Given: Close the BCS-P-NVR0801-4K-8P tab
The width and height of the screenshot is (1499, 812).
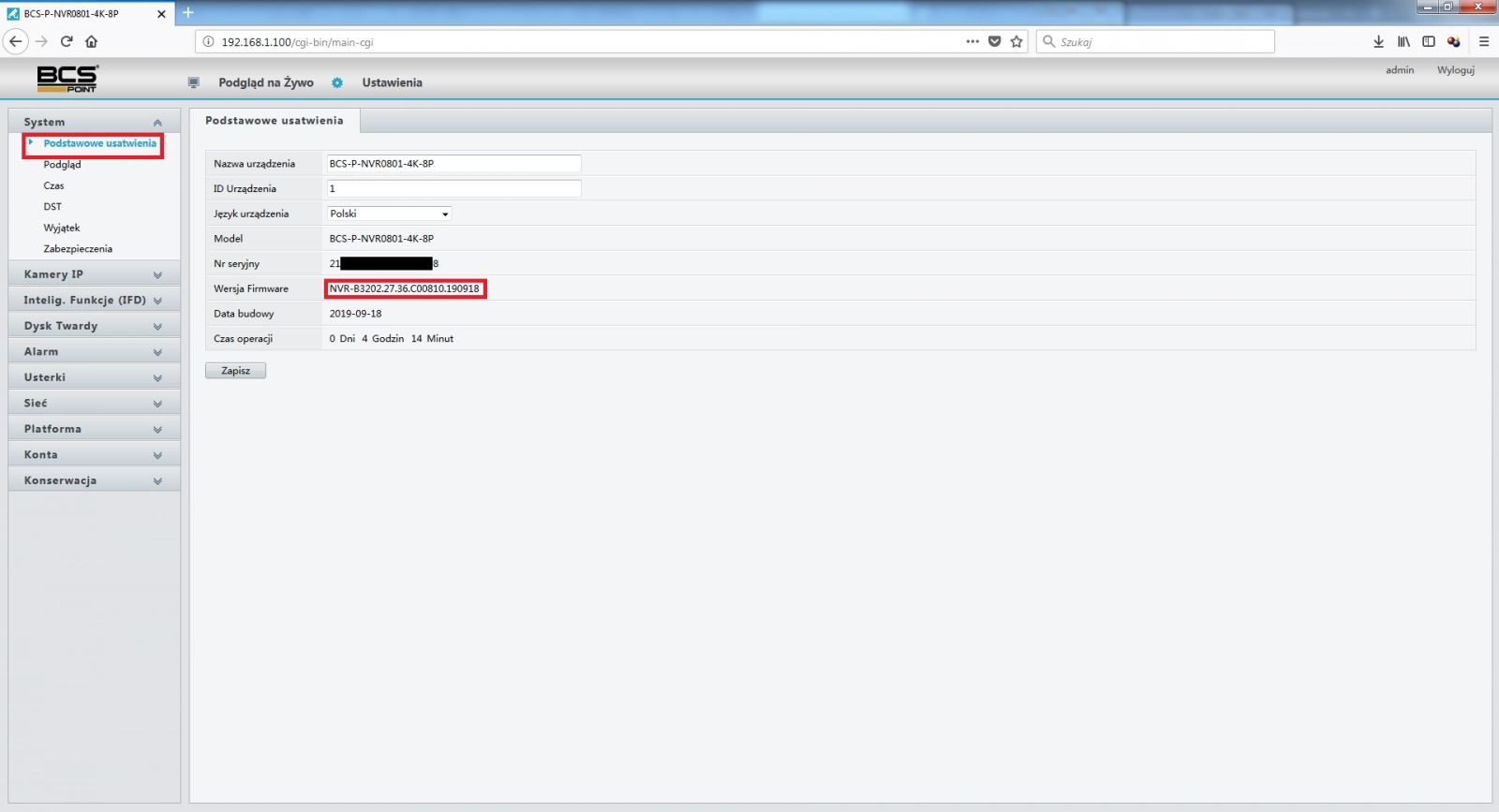Looking at the screenshot, I should click(161, 14).
